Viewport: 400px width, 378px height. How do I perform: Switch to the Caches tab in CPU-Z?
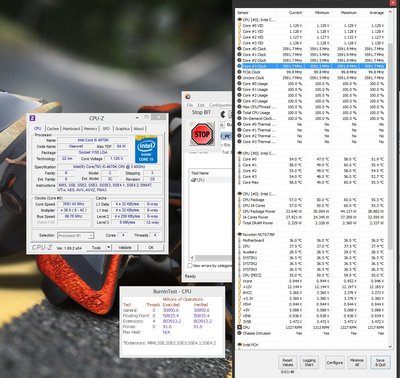pyautogui.click(x=53, y=129)
